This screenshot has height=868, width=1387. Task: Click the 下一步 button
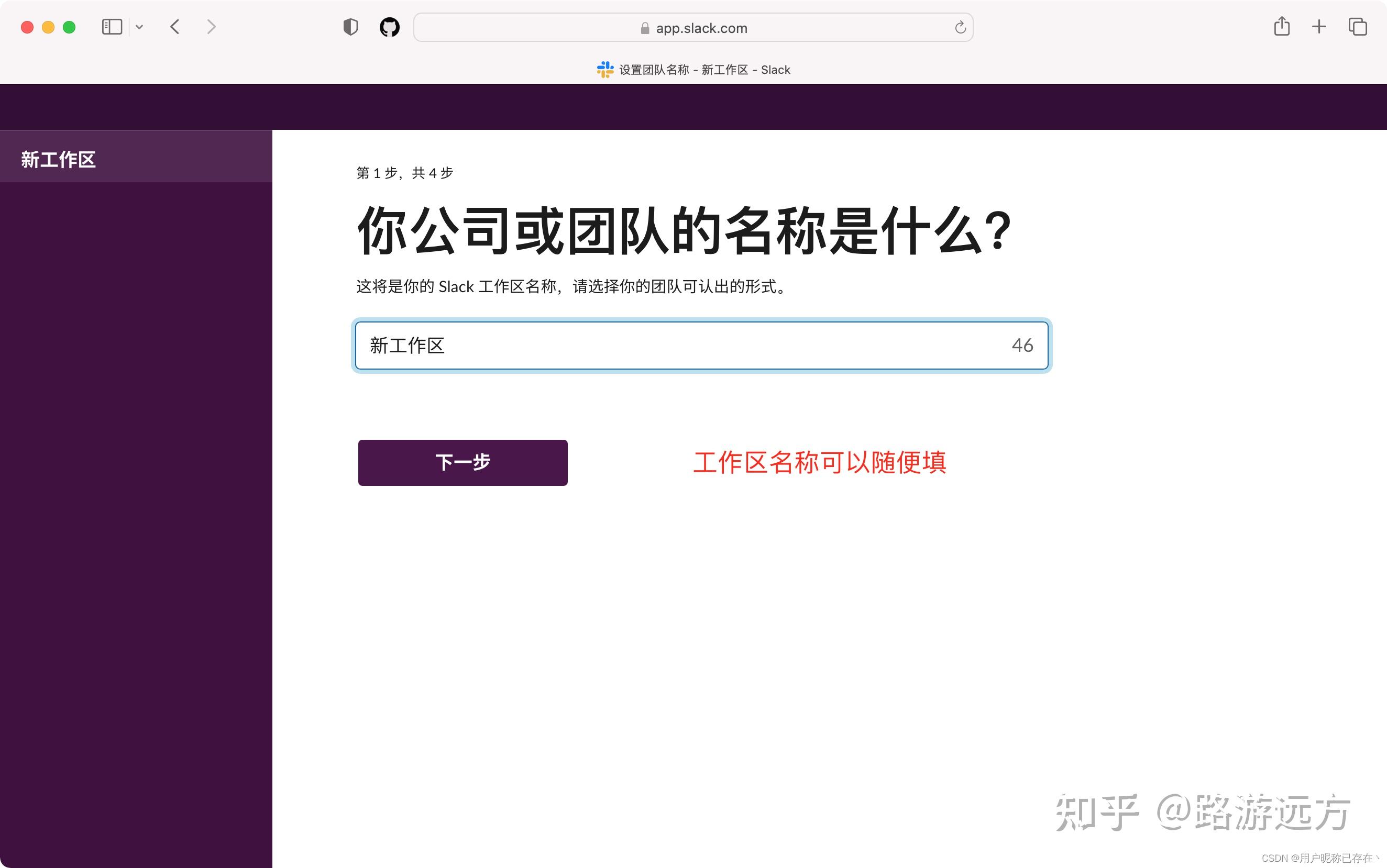coord(463,463)
